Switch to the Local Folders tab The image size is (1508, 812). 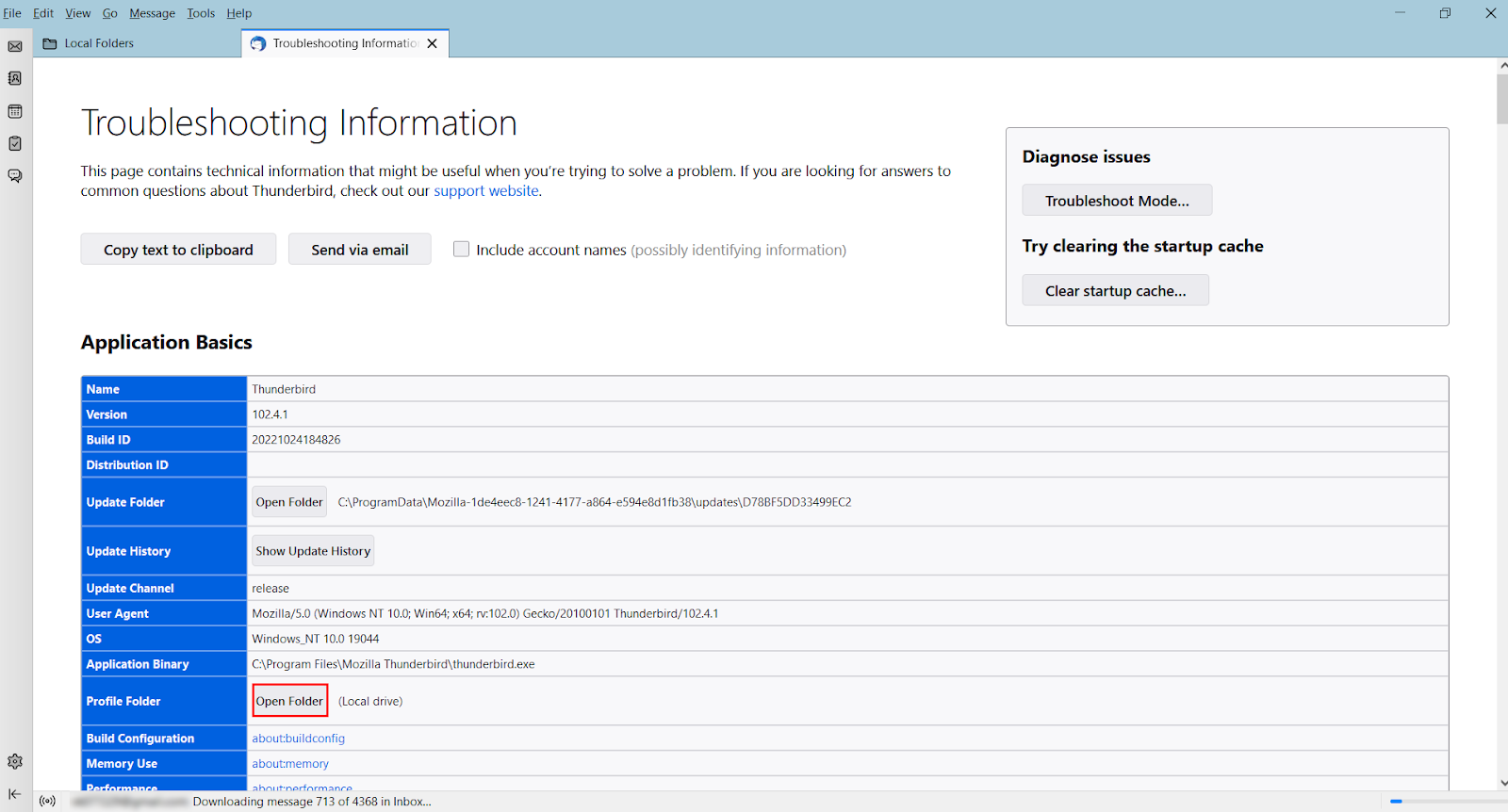point(99,43)
